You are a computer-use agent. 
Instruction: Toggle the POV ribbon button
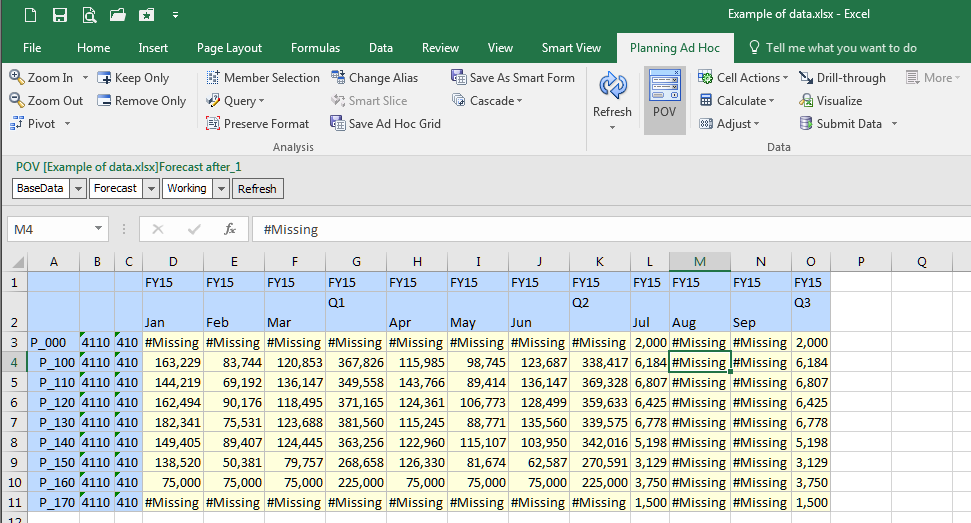pos(664,100)
